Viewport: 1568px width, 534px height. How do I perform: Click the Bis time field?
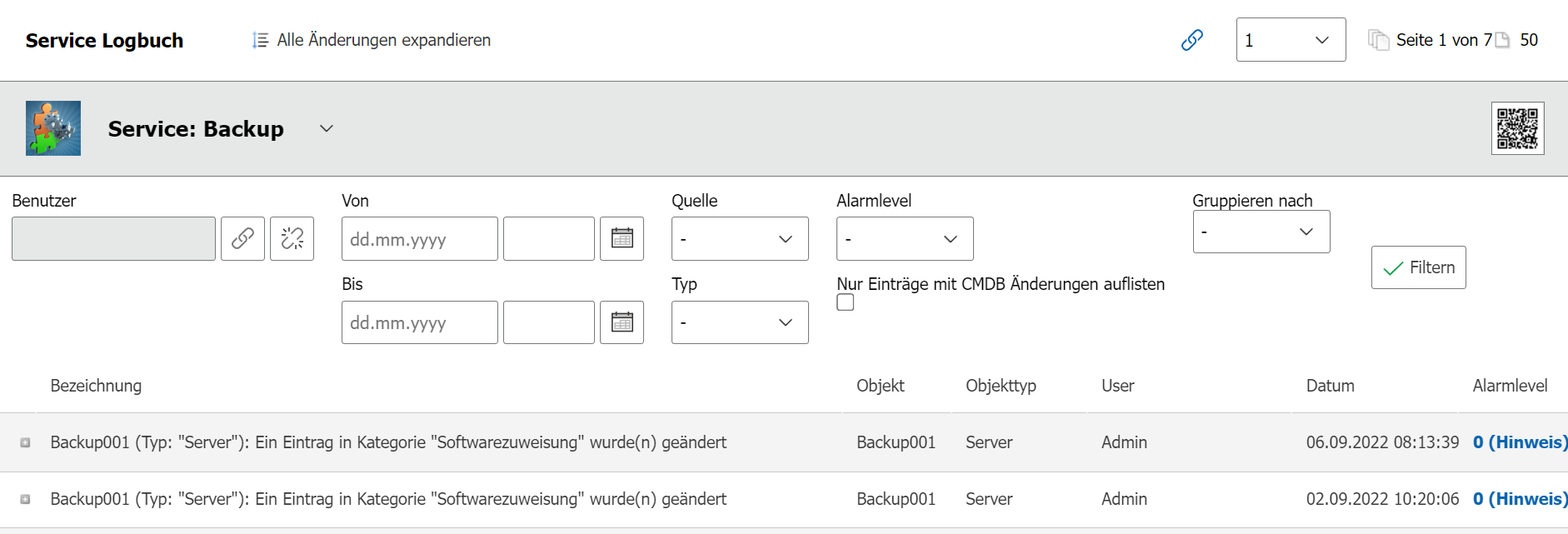[x=549, y=322]
